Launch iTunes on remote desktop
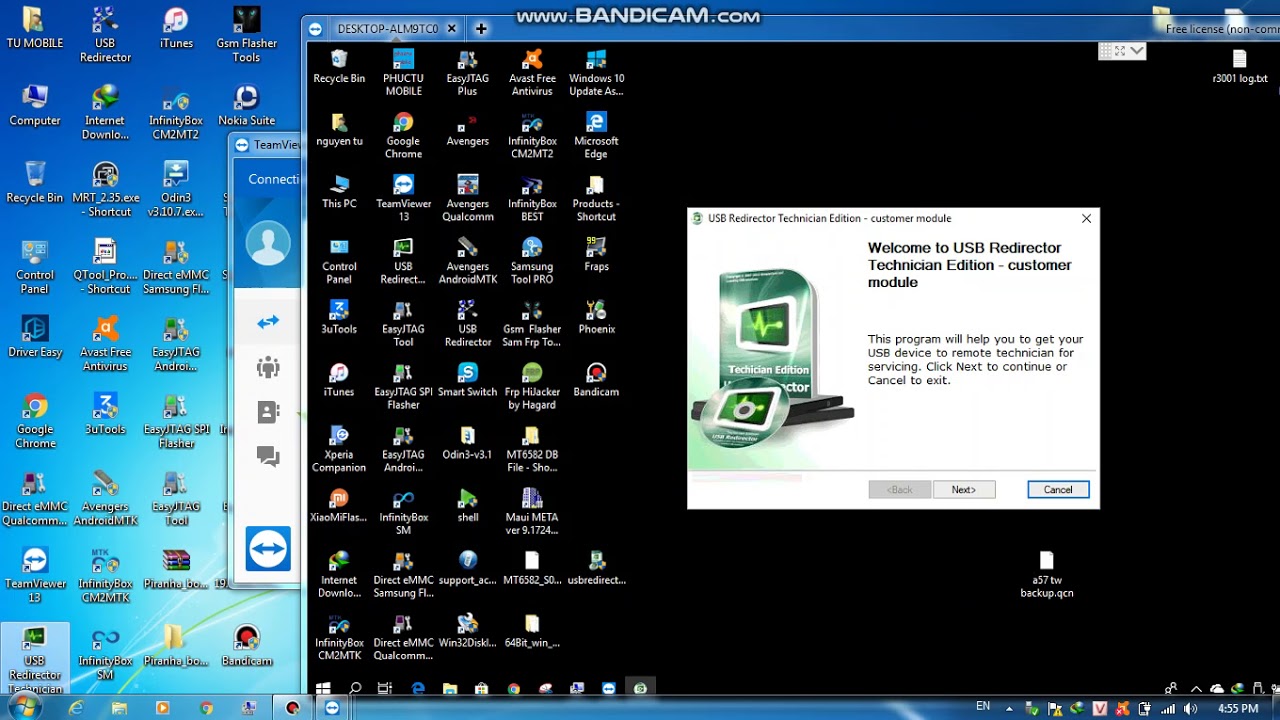 (x=339, y=381)
